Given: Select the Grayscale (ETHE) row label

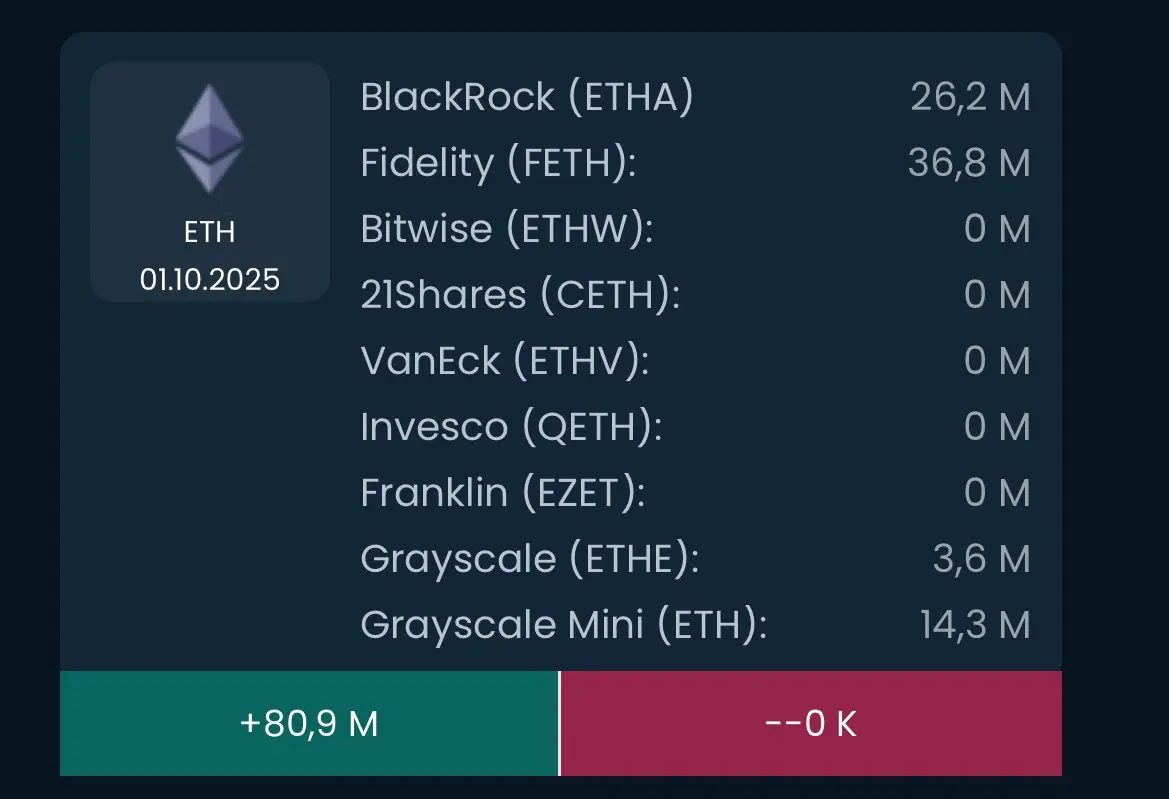Looking at the screenshot, I should [529, 559].
